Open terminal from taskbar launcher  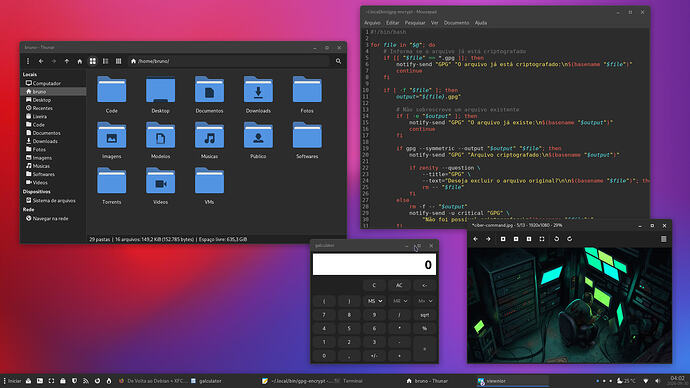(40, 381)
